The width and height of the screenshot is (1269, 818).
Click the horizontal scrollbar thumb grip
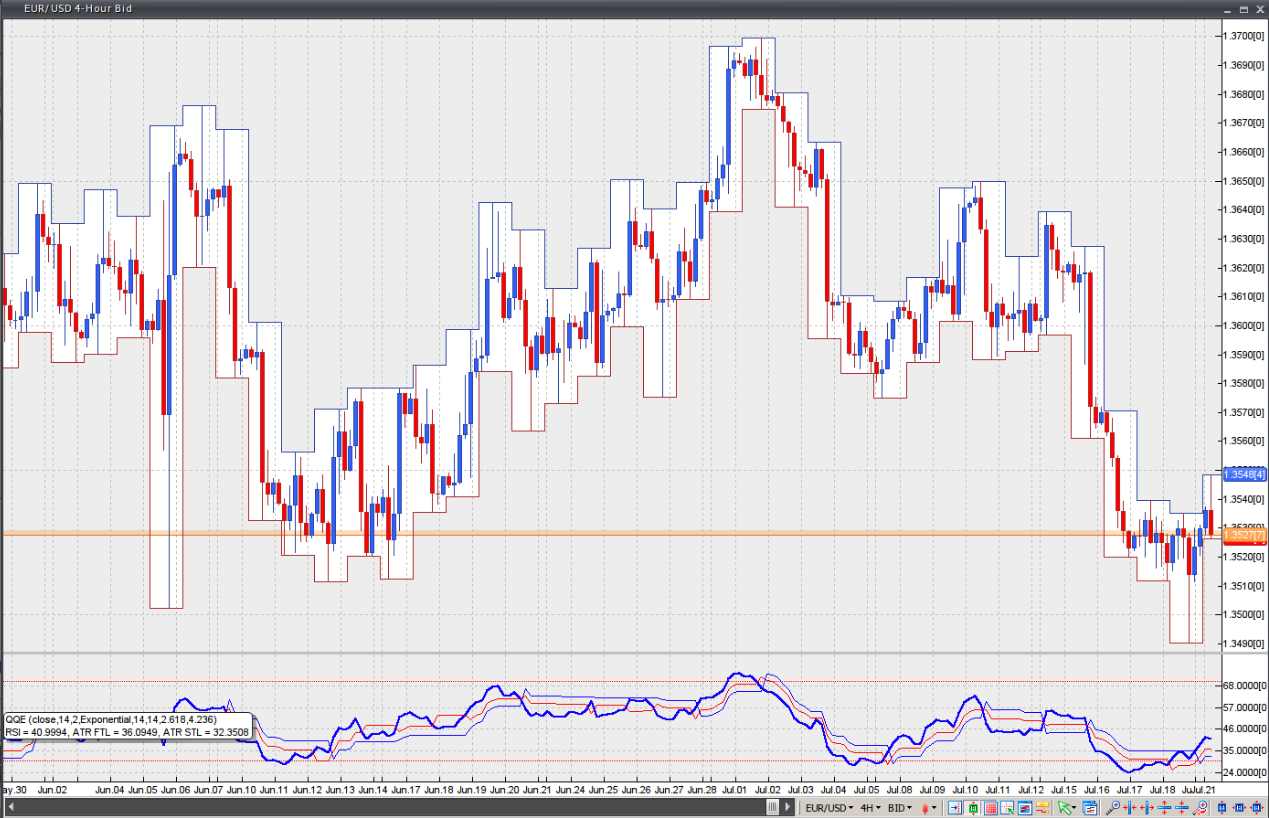(773, 807)
